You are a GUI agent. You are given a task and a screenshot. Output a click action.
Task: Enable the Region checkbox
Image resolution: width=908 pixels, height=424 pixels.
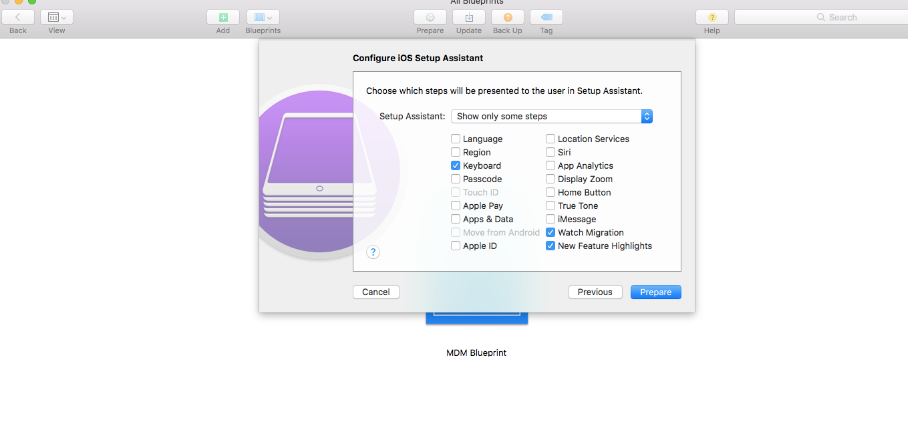(456, 152)
